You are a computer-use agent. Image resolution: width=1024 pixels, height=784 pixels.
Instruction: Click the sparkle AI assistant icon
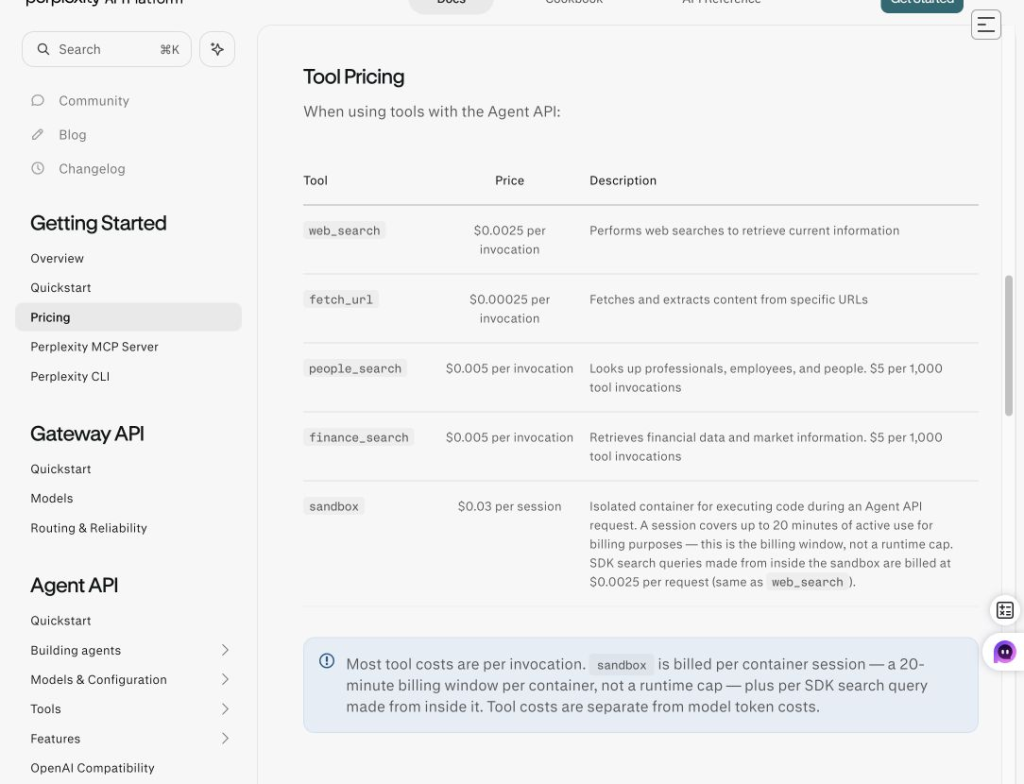pos(217,49)
